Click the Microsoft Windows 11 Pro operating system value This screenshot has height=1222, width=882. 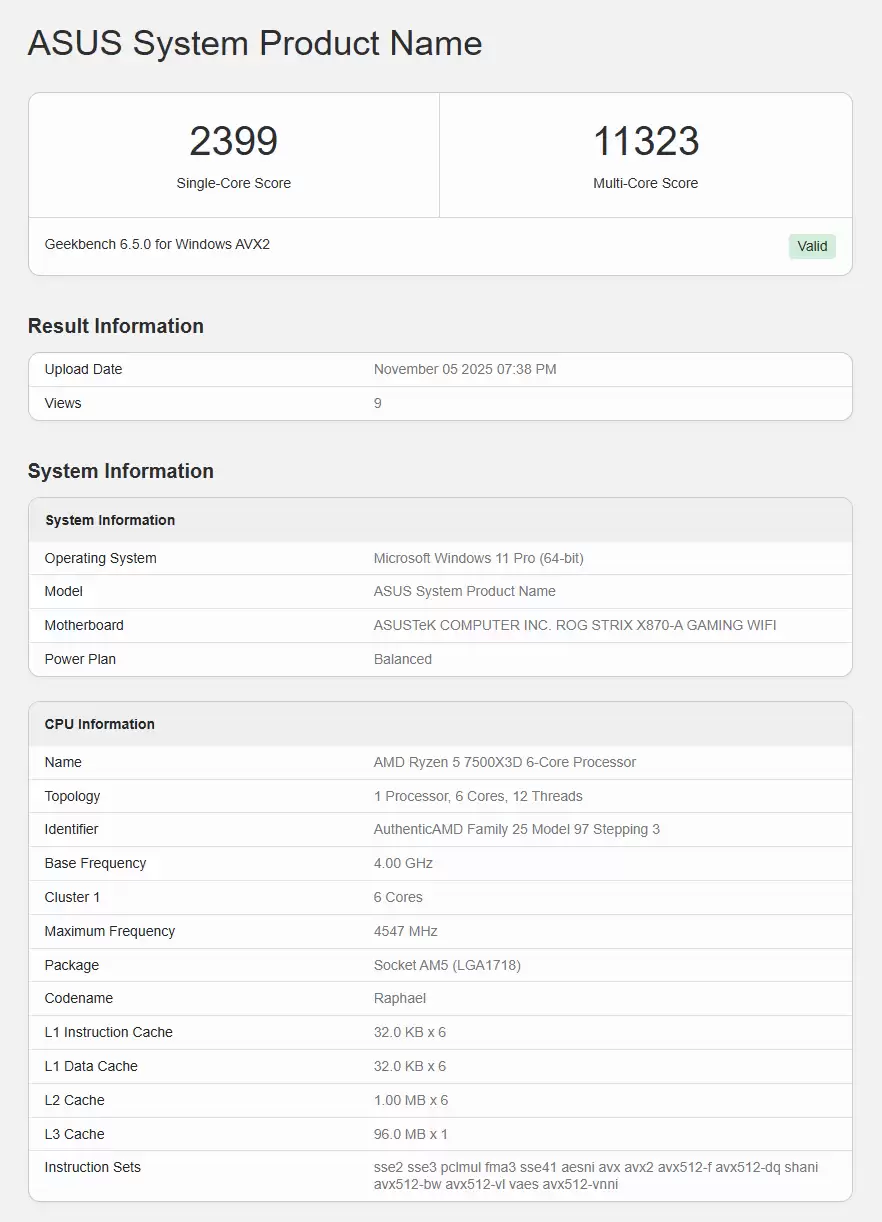[x=478, y=558]
